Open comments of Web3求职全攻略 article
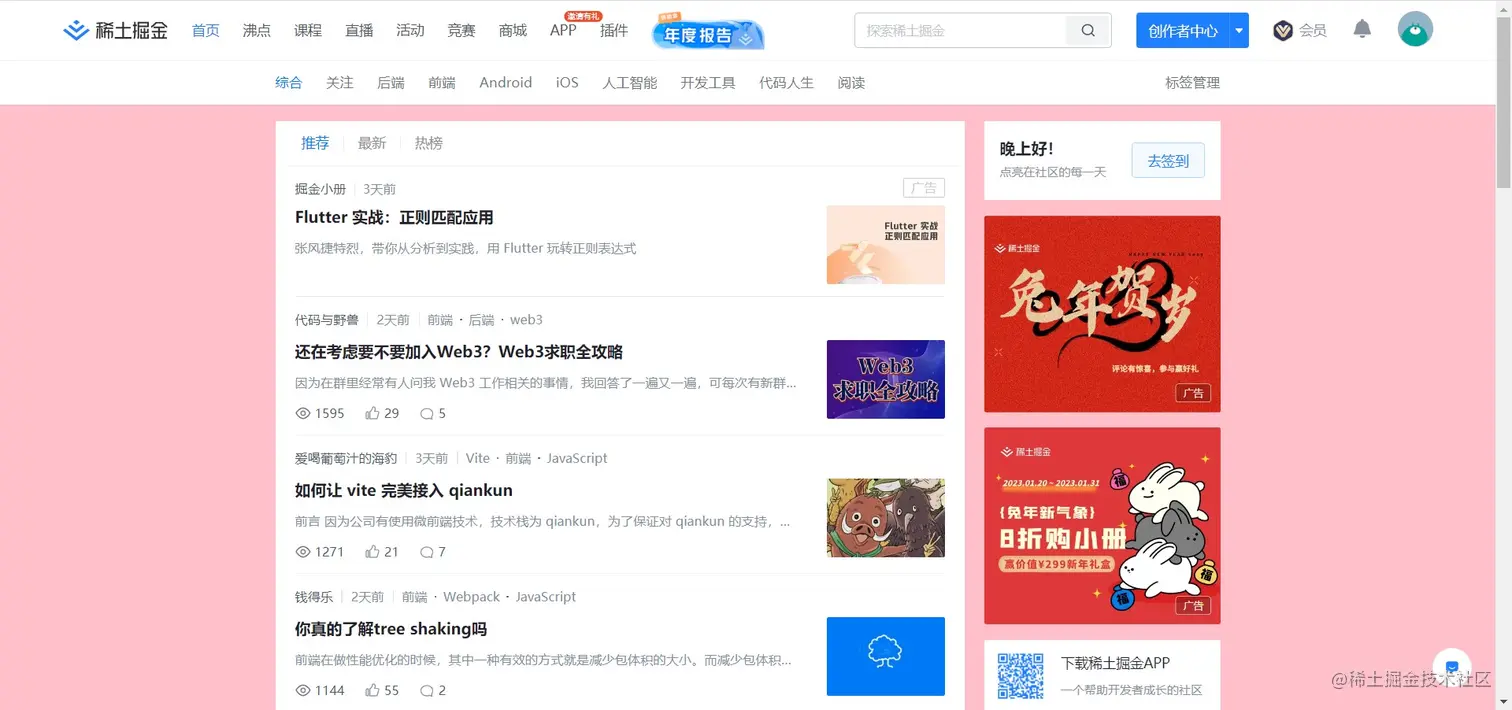The image size is (1512, 710). [427, 413]
